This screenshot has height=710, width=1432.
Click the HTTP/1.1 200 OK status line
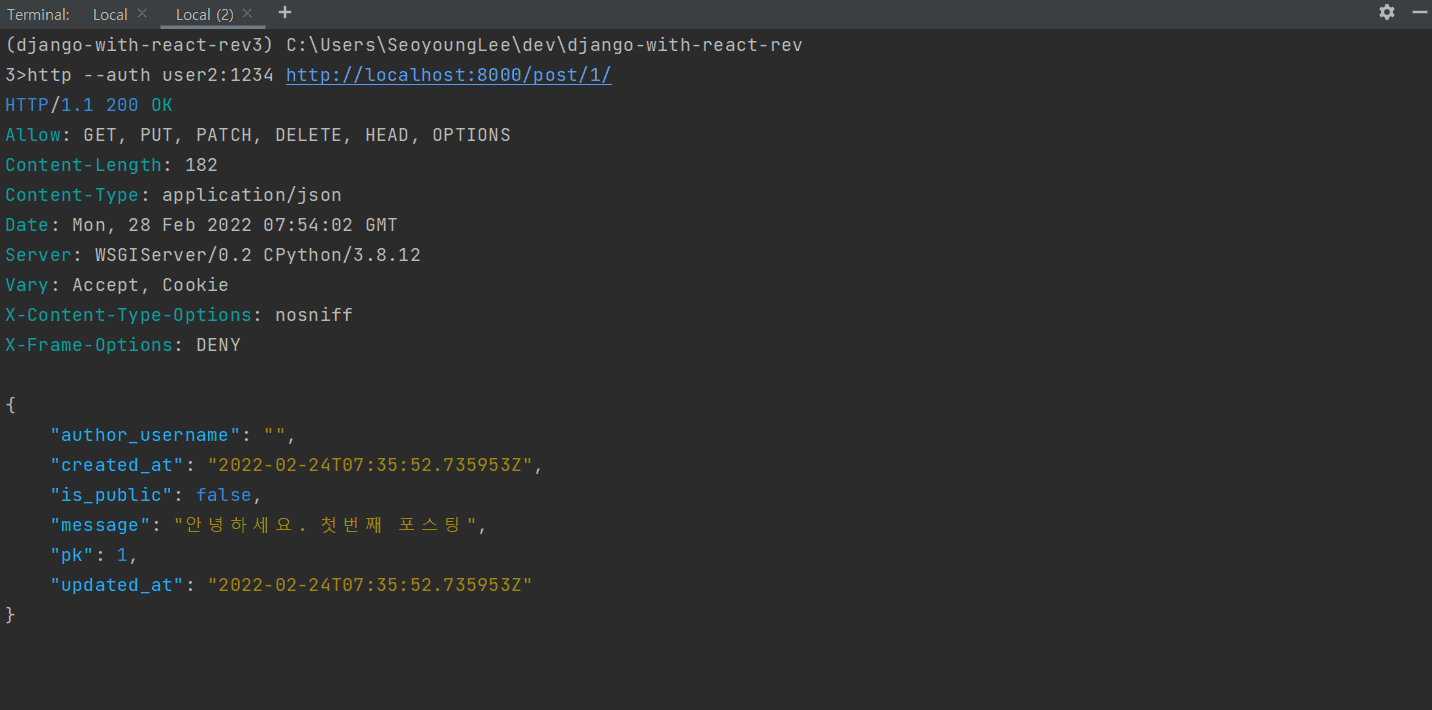pyautogui.click(x=88, y=105)
